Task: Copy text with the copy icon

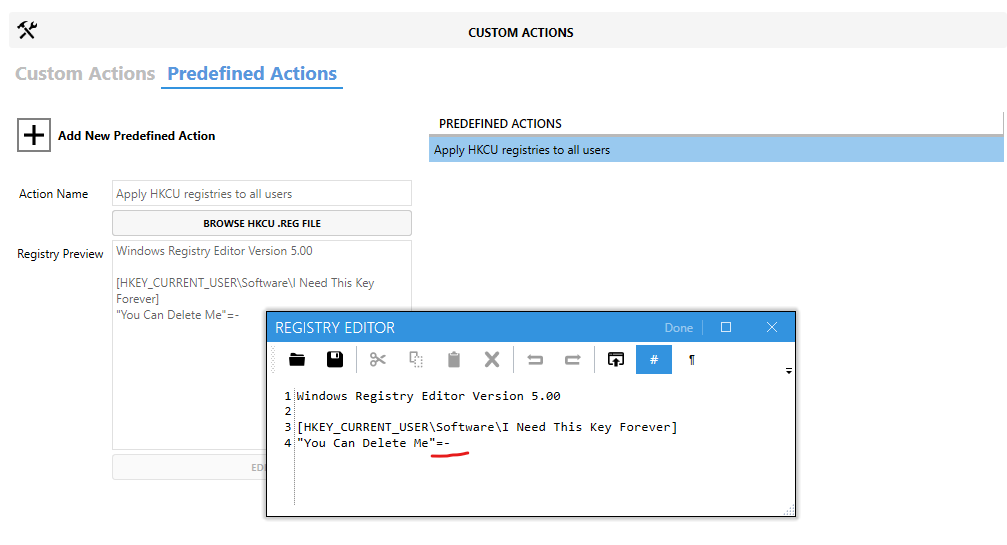Action: [416, 359]
